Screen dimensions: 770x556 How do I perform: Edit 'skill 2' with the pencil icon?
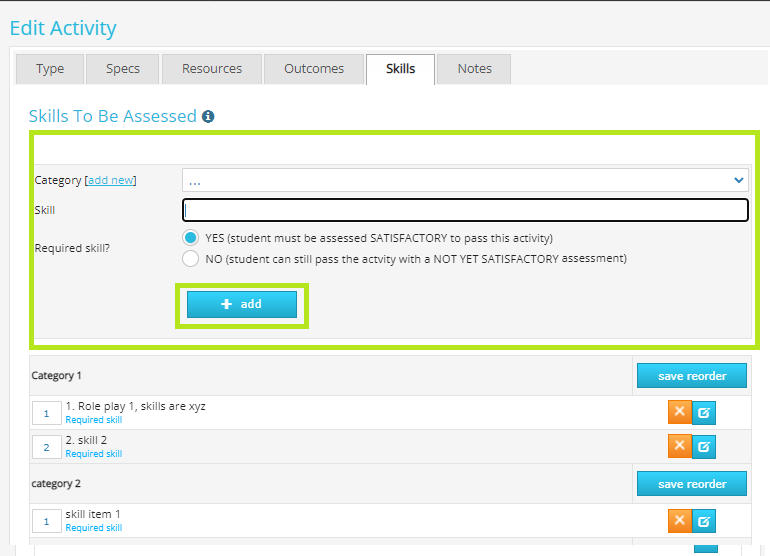click(704, 446)
